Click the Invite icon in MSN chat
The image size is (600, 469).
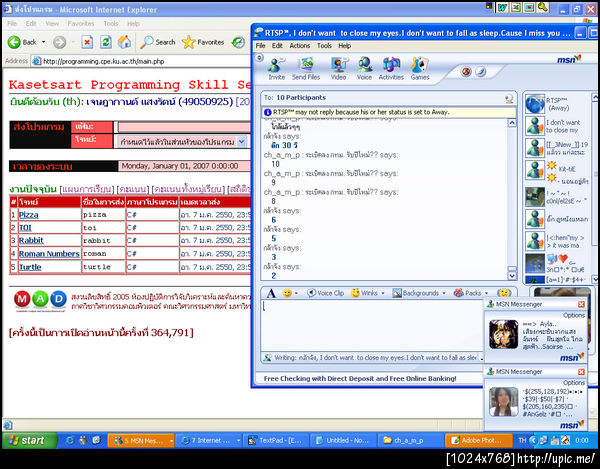[x=276, y=68]
